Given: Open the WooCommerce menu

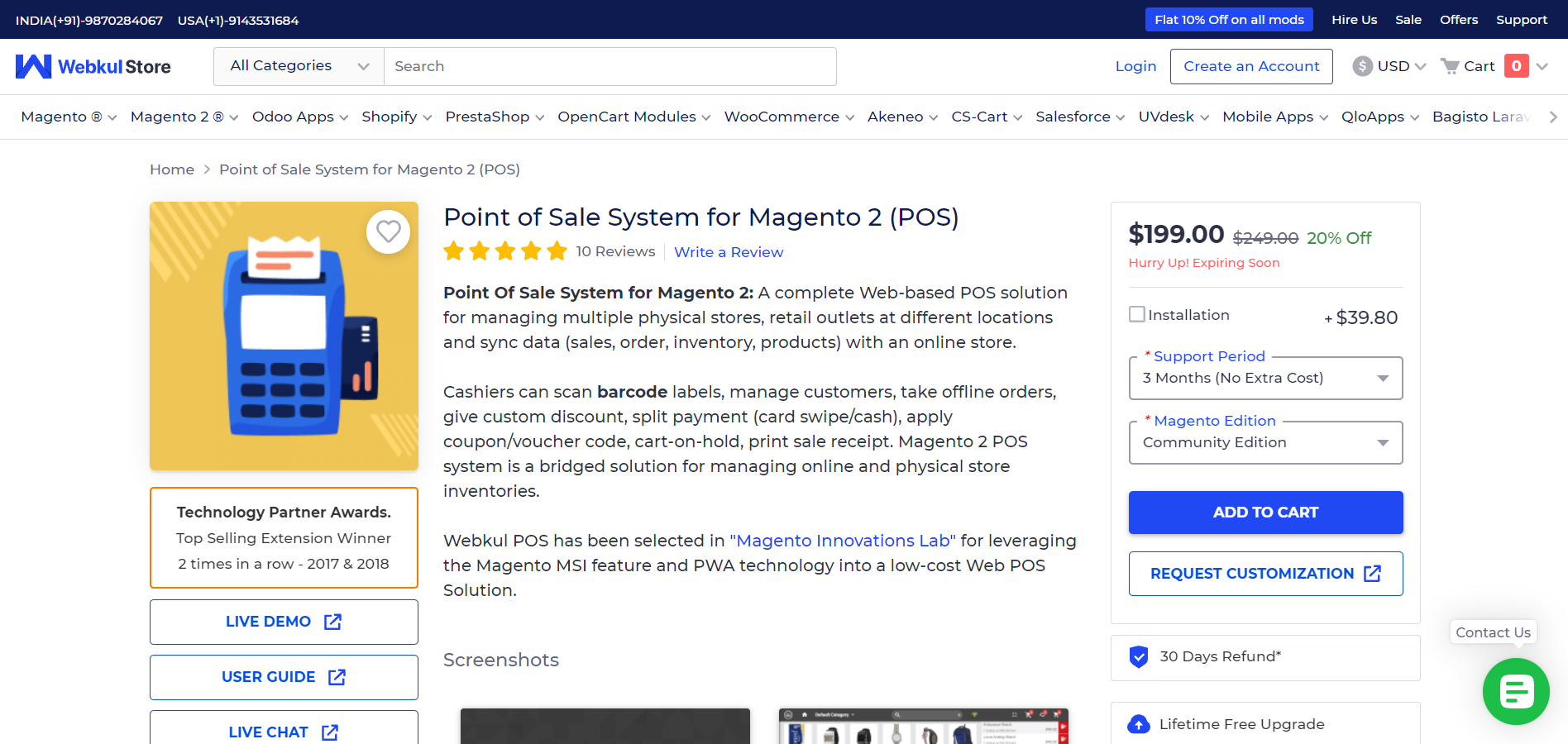Looking at the screenshot, I should (x=789, y=117).
